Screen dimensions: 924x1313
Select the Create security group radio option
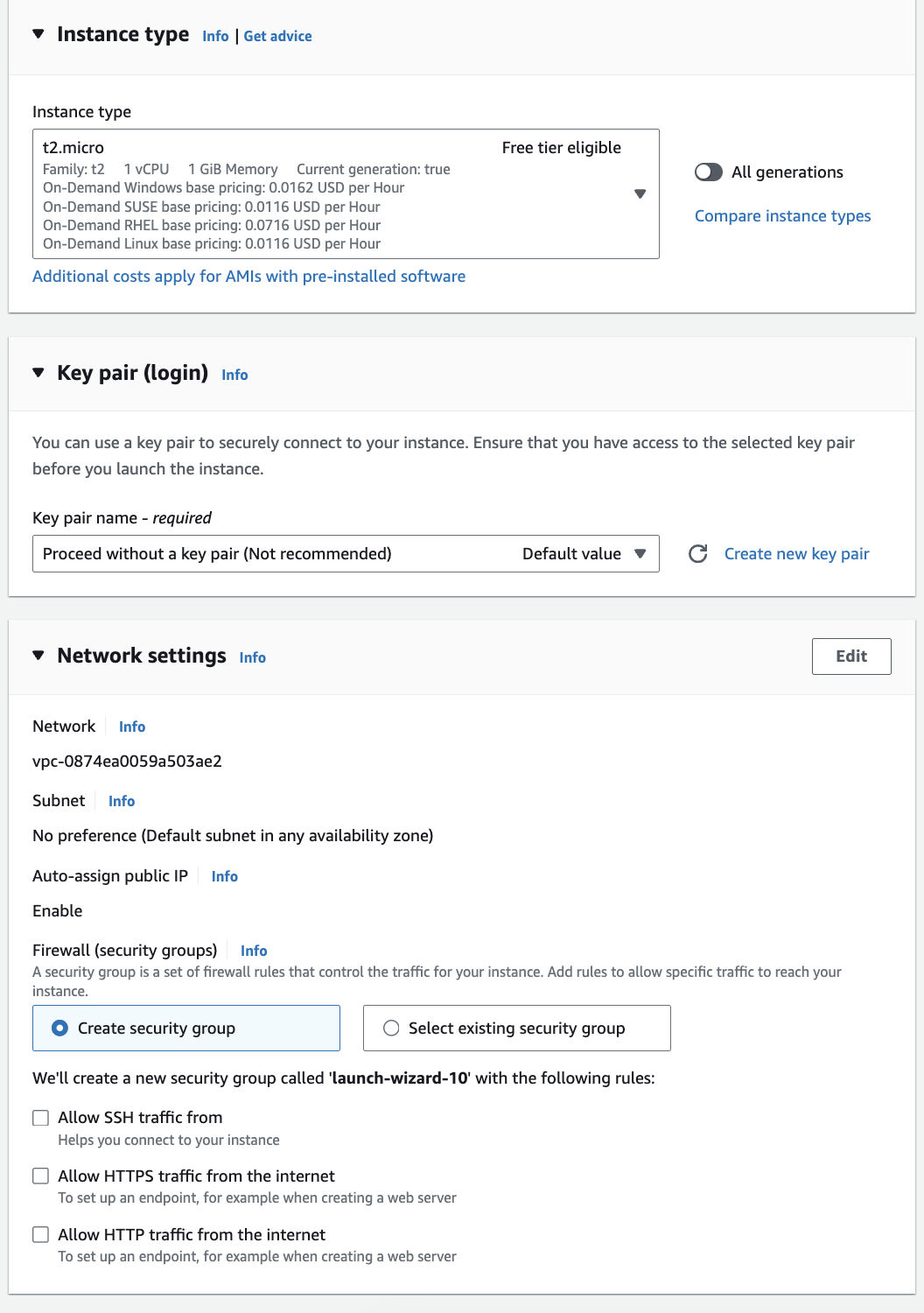pos(60,1029)
